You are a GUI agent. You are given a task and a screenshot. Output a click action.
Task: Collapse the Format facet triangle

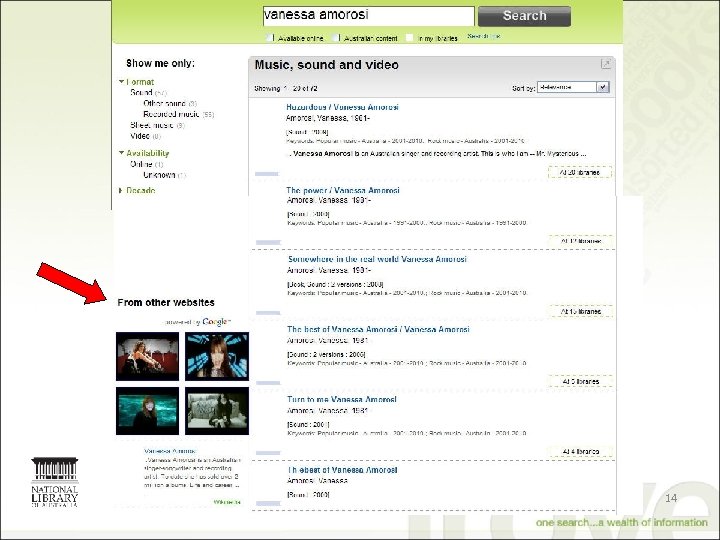pyautogui.click(x=121, y=82)
